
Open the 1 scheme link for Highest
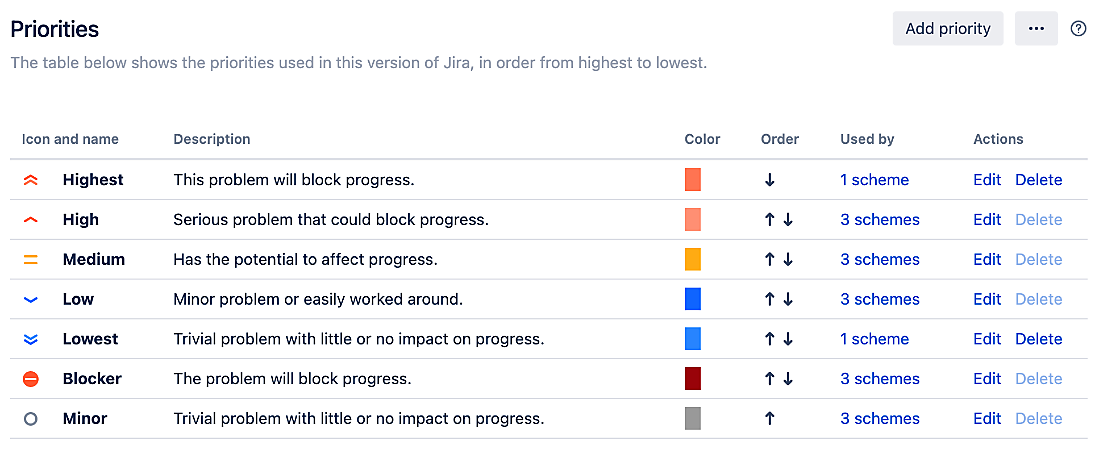tap(875, 180)
